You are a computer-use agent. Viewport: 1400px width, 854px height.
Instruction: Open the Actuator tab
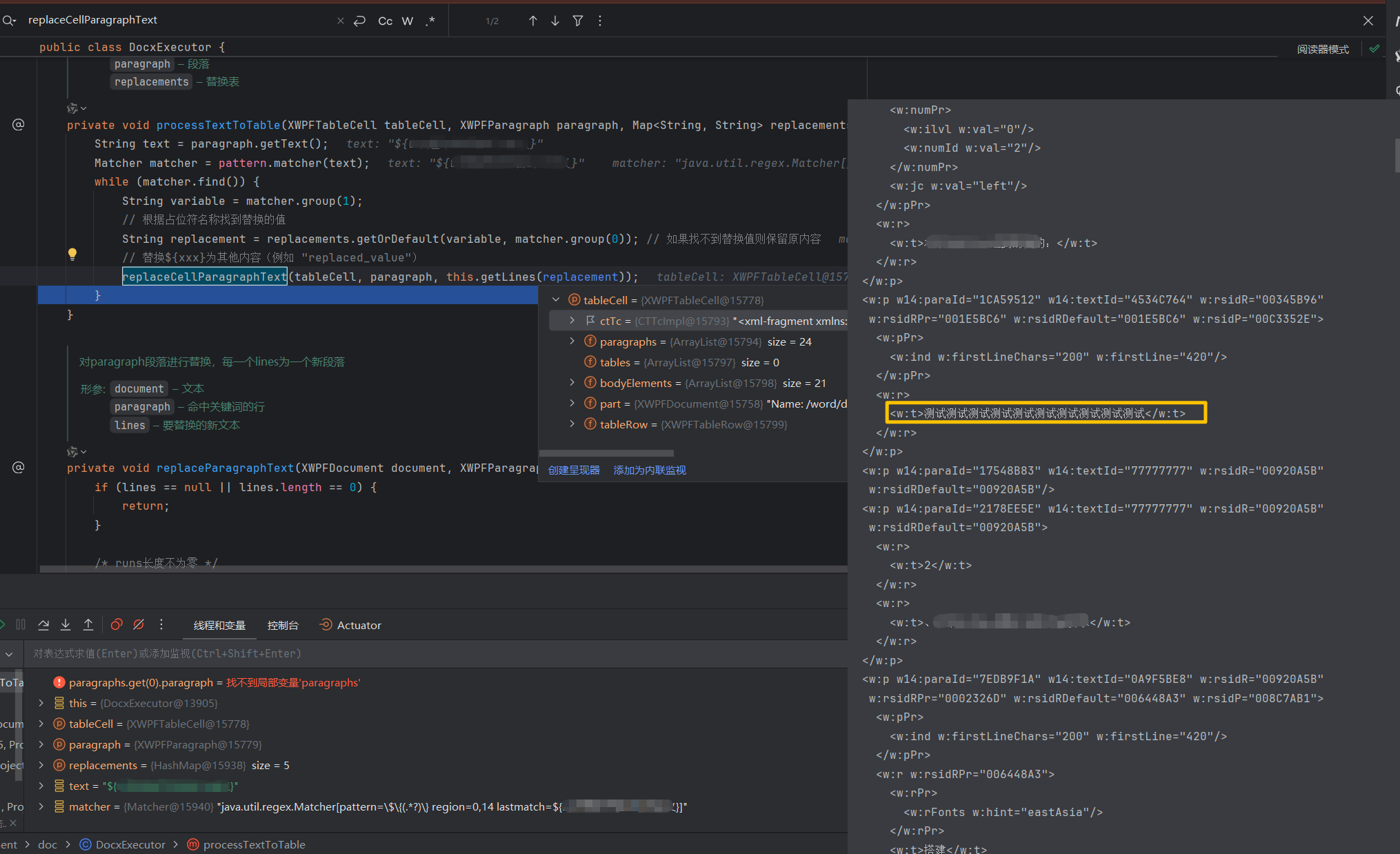click(350, 625)
